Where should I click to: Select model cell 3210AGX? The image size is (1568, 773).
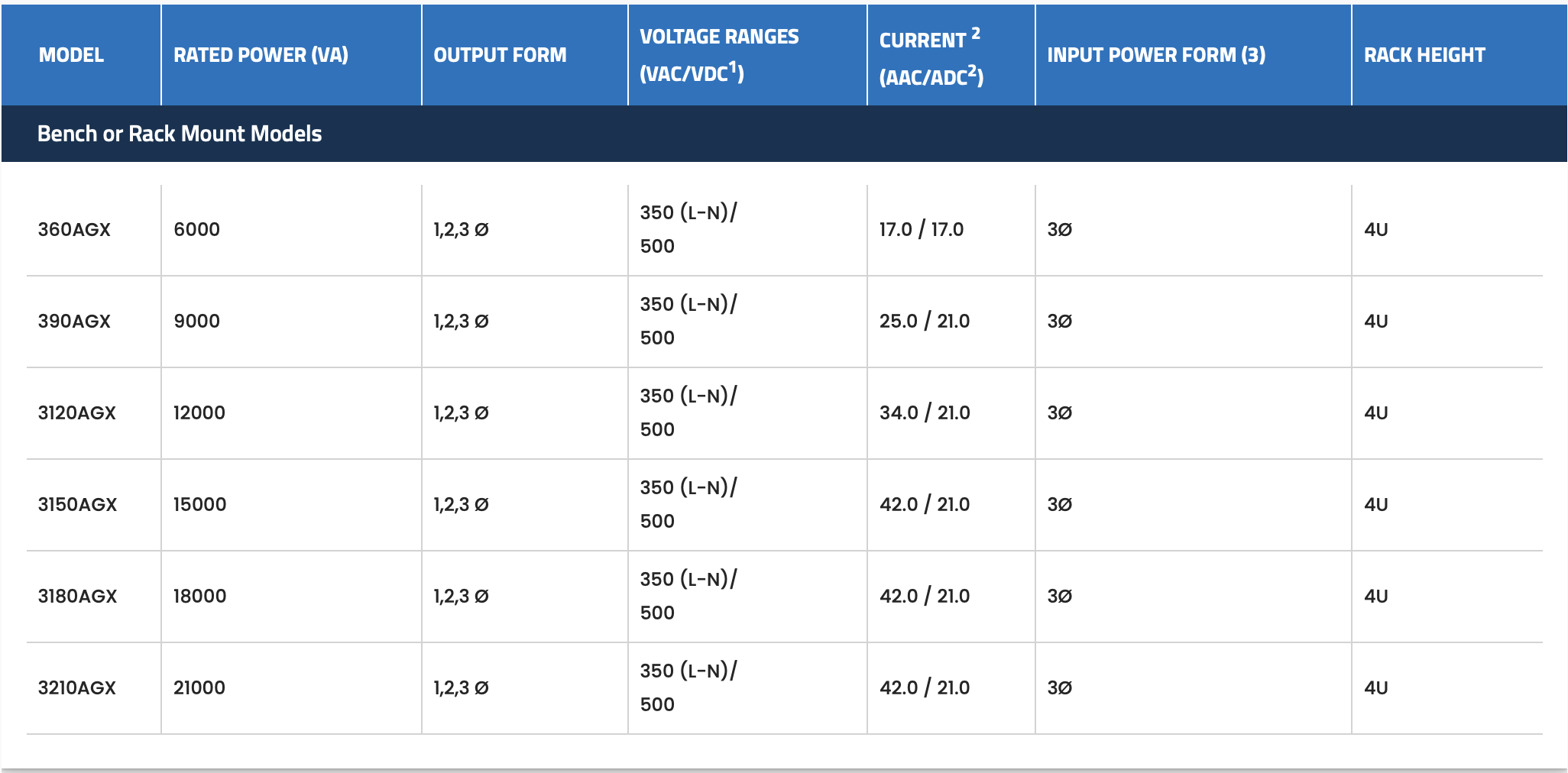tap(77, 687)
